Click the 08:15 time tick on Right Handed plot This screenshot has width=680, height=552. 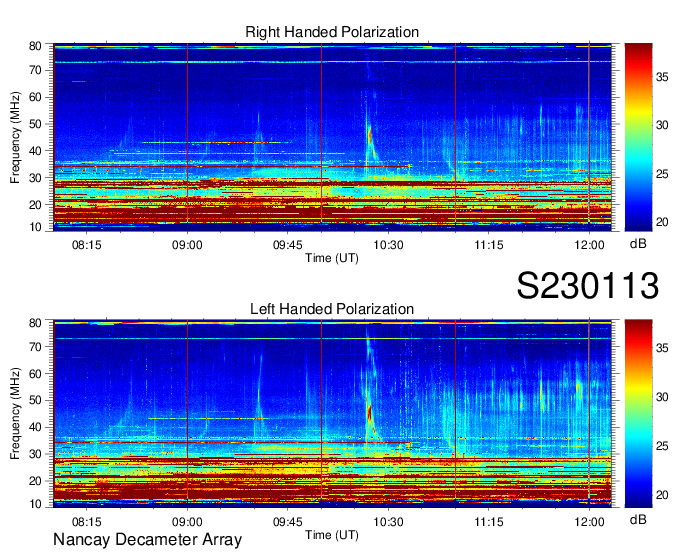tap(87, 245)
